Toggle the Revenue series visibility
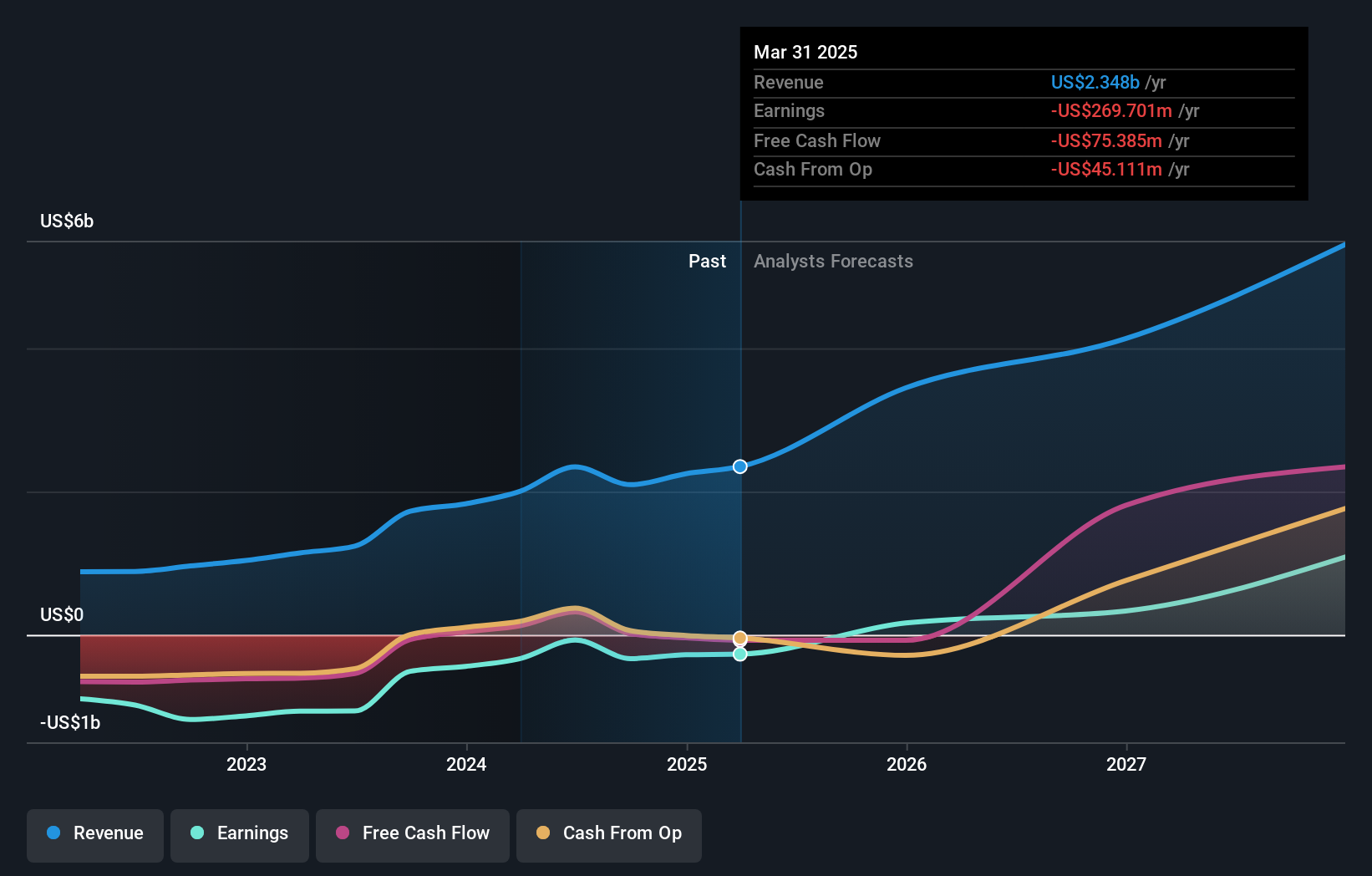Image resolution: width=1372 pixels, height=876 pixels. 94,833
